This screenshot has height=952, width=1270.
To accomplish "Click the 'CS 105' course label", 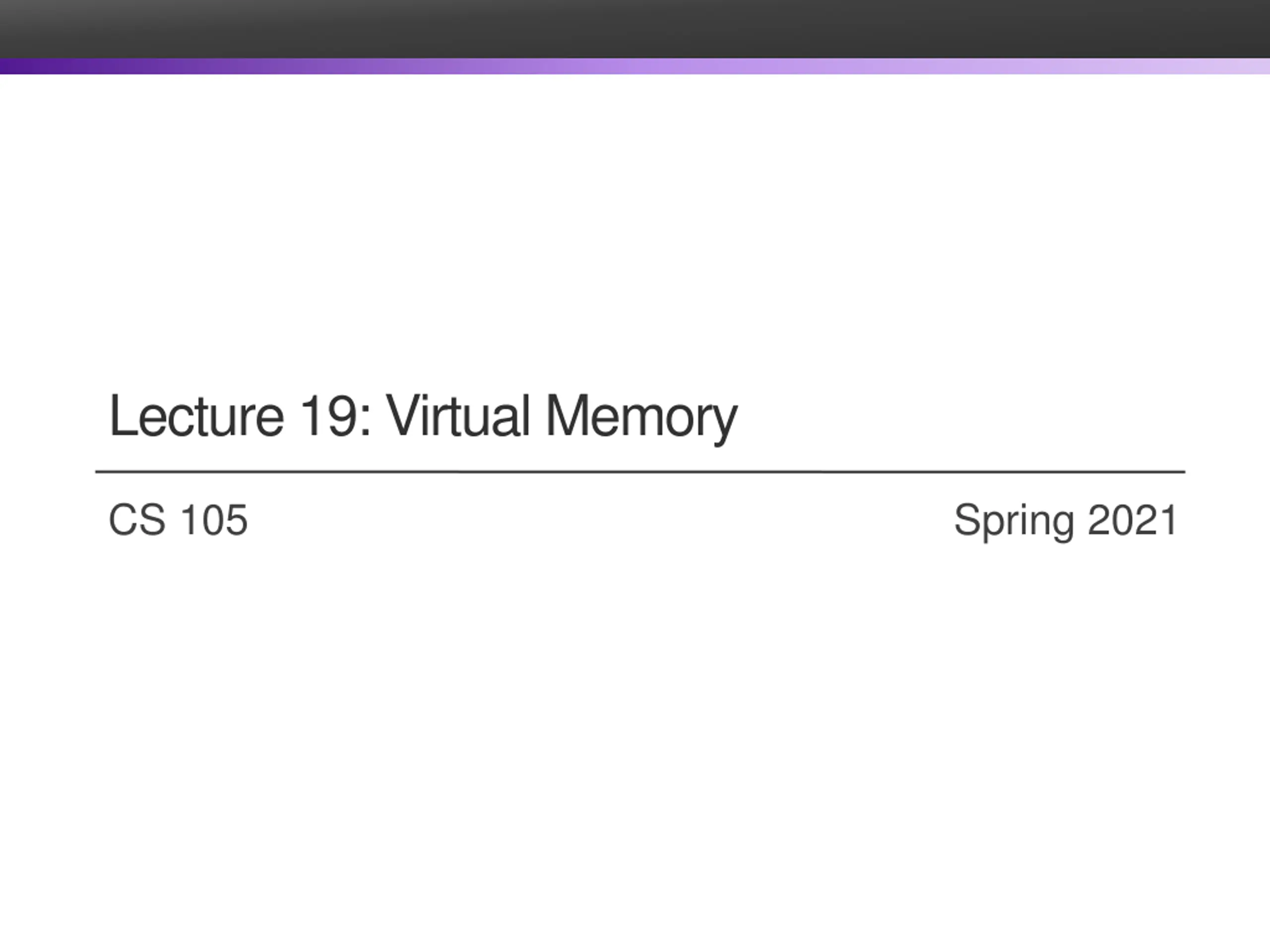I will pyautogui.click(x=178, y=520).
